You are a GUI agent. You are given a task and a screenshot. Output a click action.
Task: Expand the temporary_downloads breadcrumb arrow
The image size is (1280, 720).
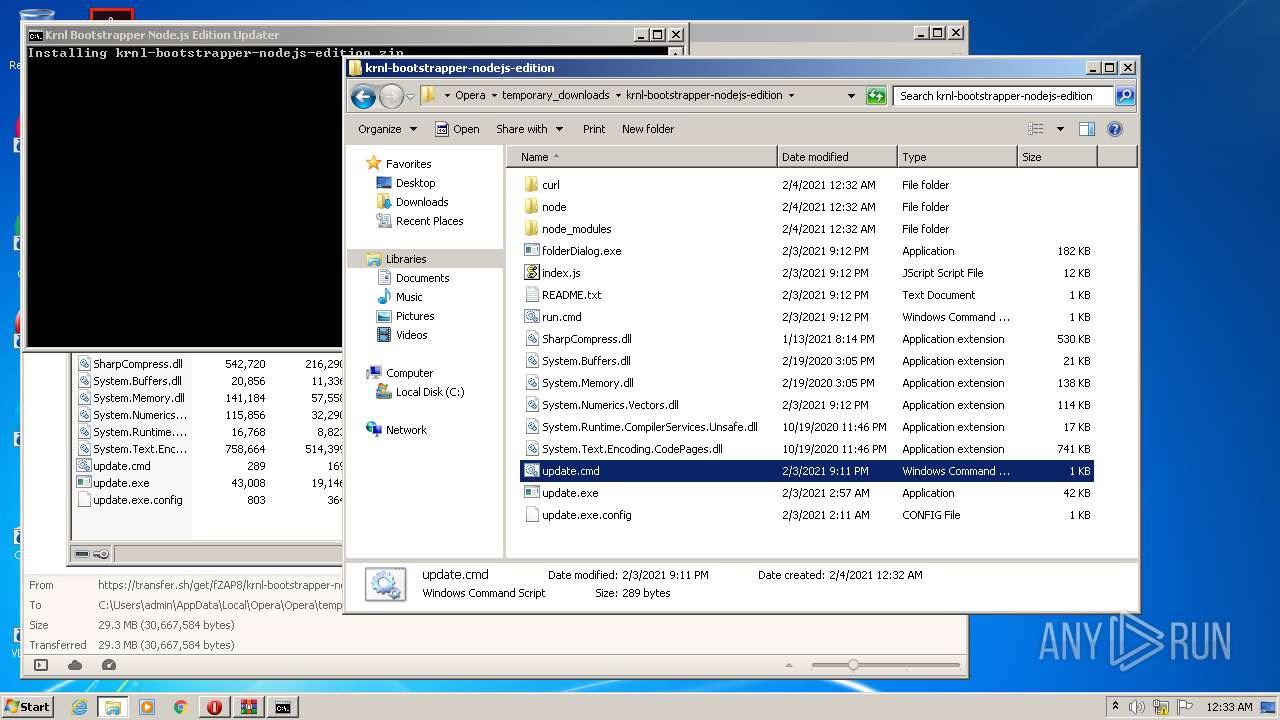pos(617,96)
